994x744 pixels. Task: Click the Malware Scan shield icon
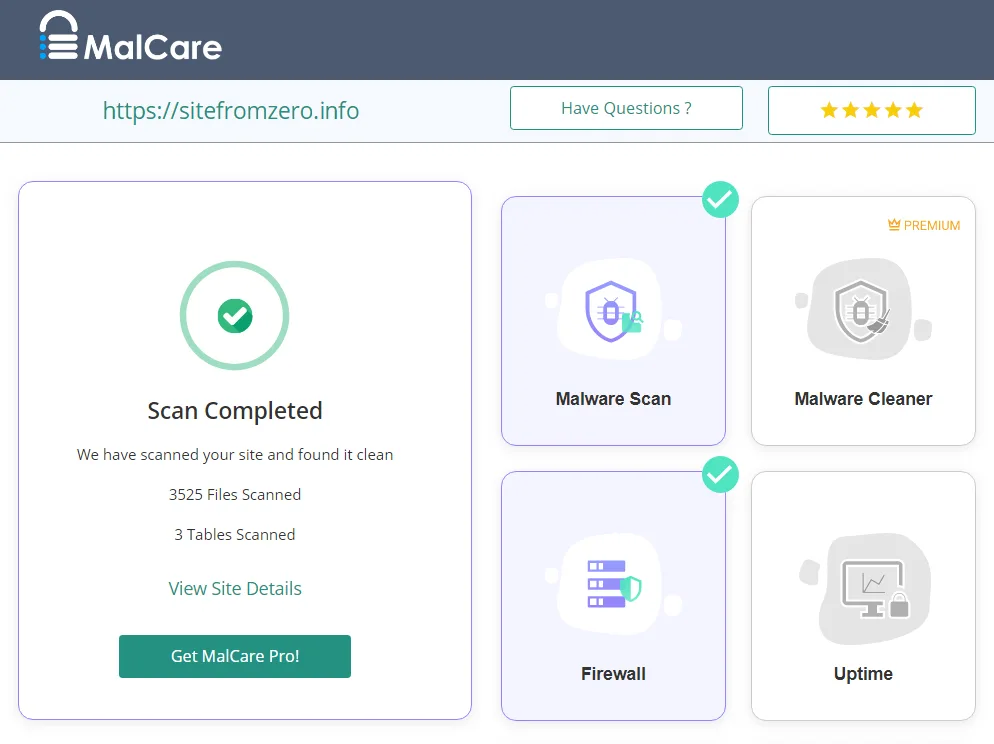pyautogui.click(x=612, y=310)
